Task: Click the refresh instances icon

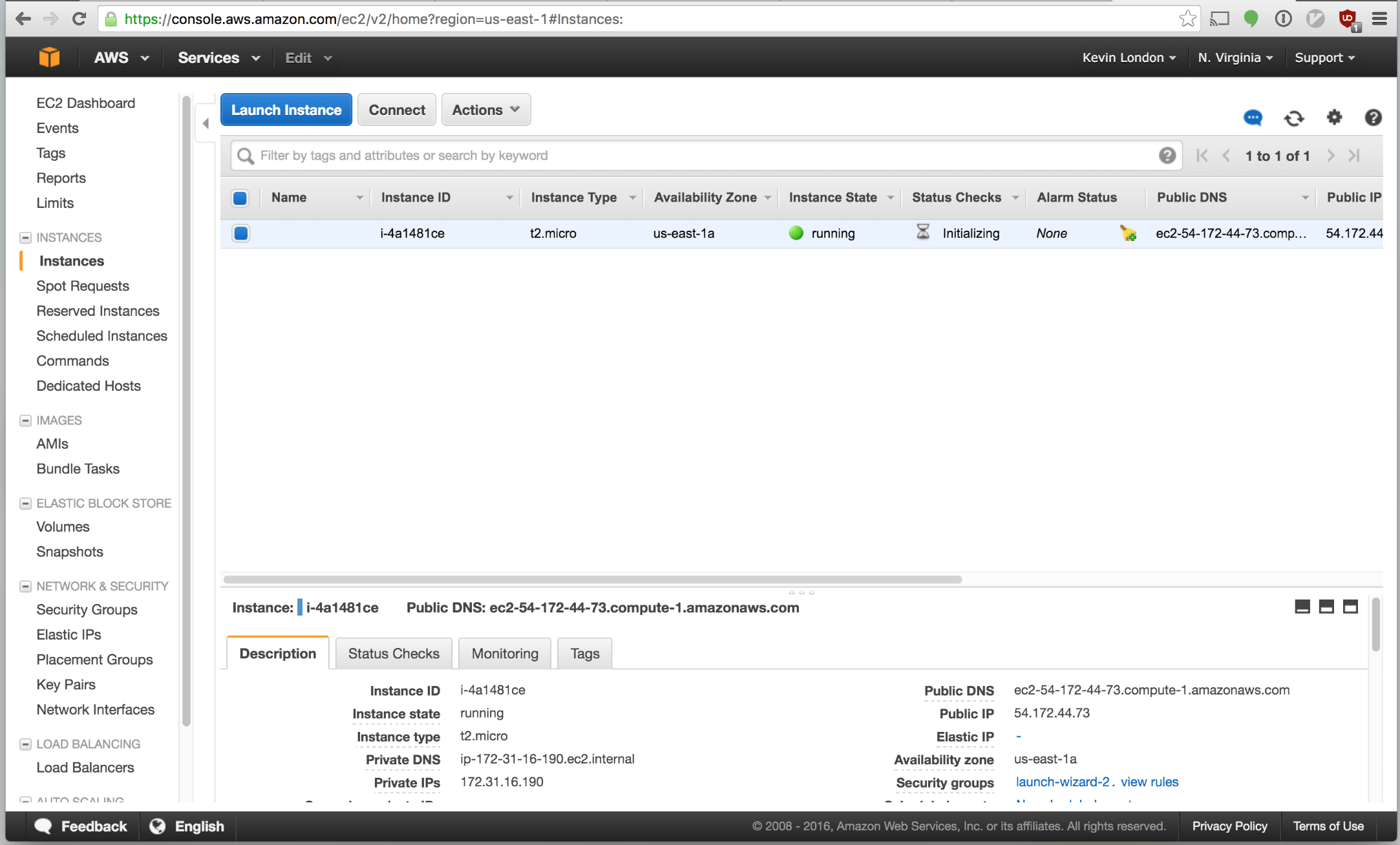Action: pos(1293,118)
